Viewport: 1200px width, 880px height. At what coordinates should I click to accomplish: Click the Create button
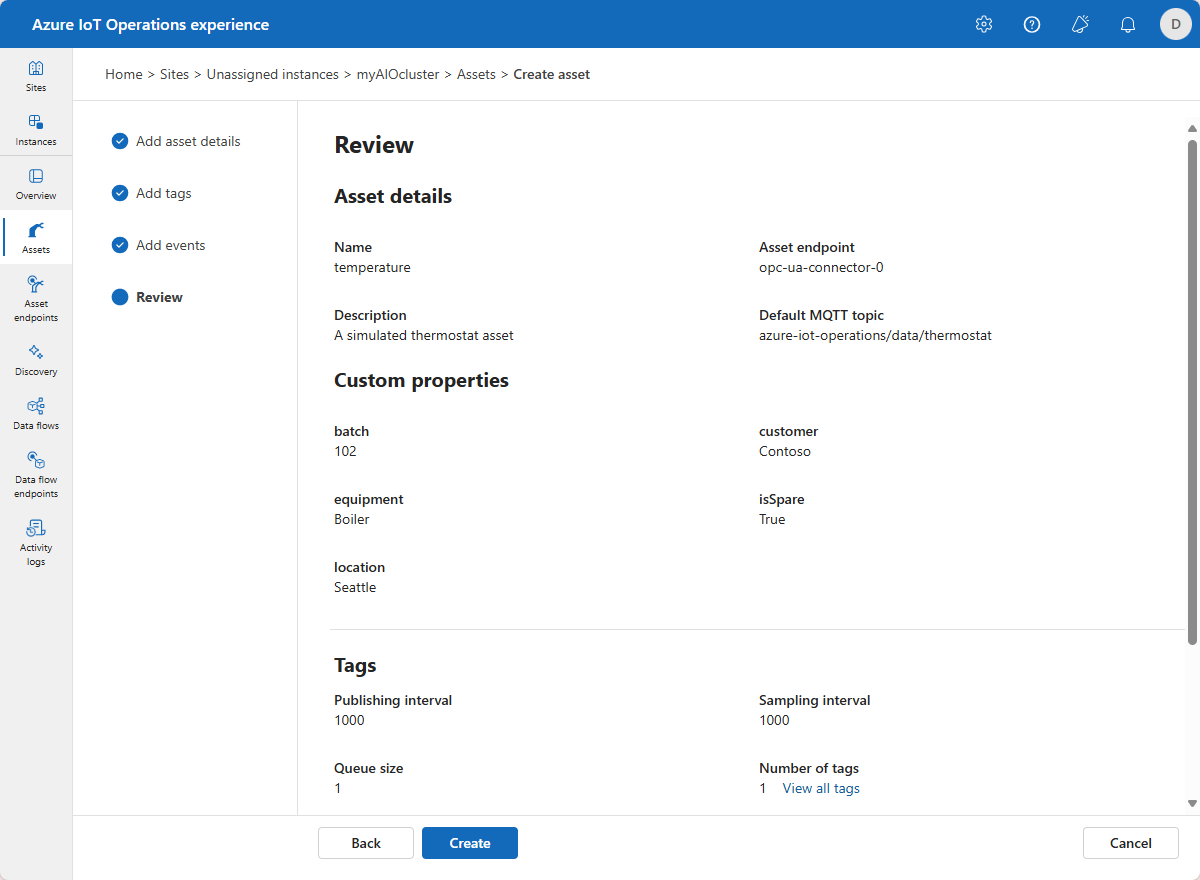[x=470, y=843]
